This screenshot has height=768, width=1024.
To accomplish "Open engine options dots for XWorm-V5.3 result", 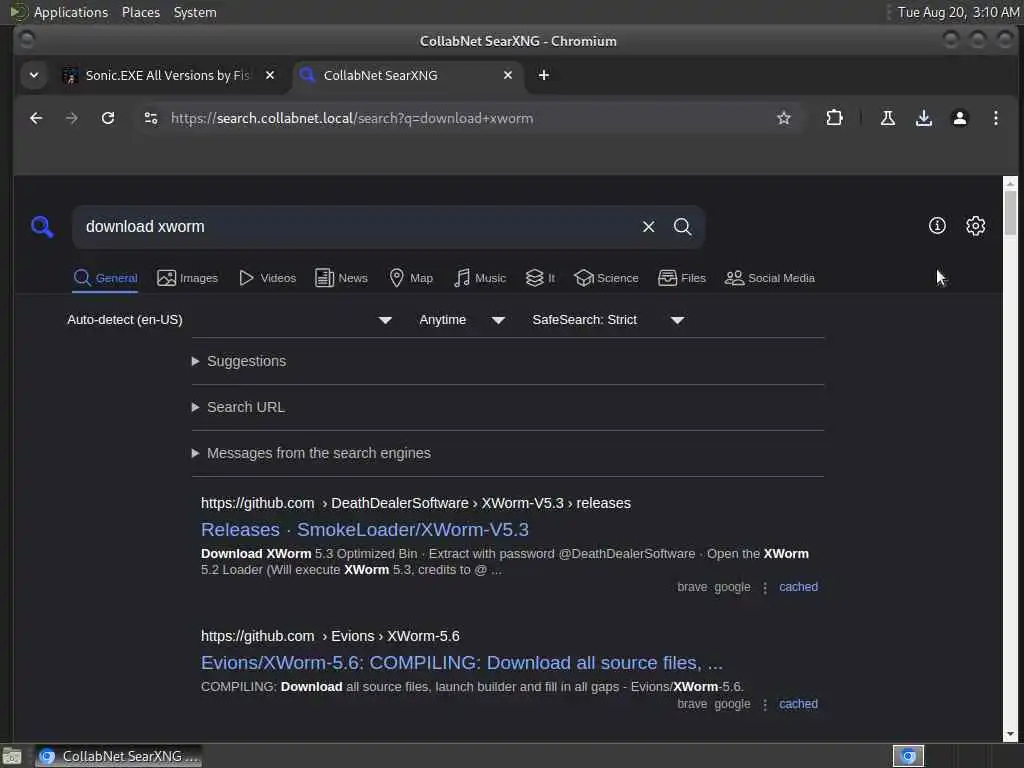I will [765, 588].
